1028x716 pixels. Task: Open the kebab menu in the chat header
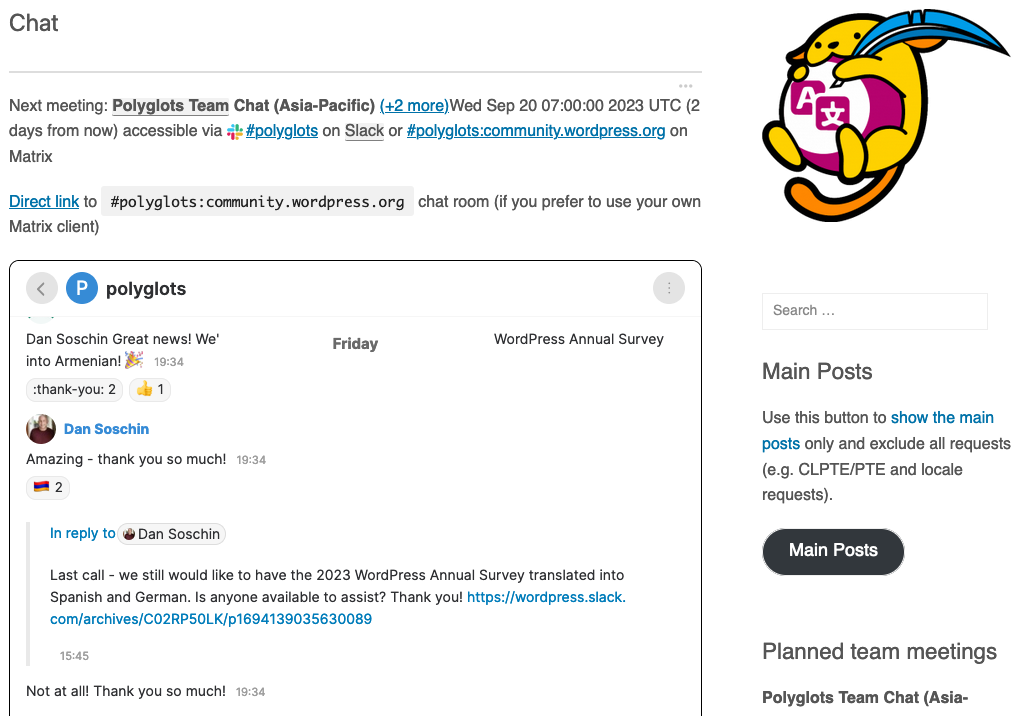coord(668,288)
